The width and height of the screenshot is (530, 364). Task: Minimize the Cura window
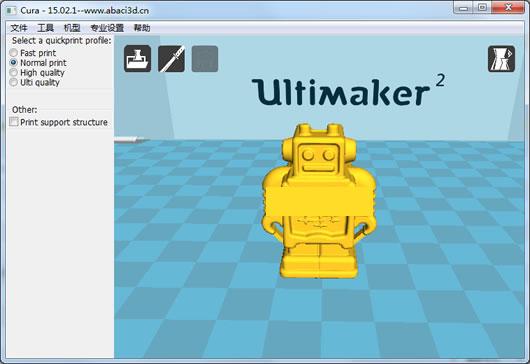point(463,8)
